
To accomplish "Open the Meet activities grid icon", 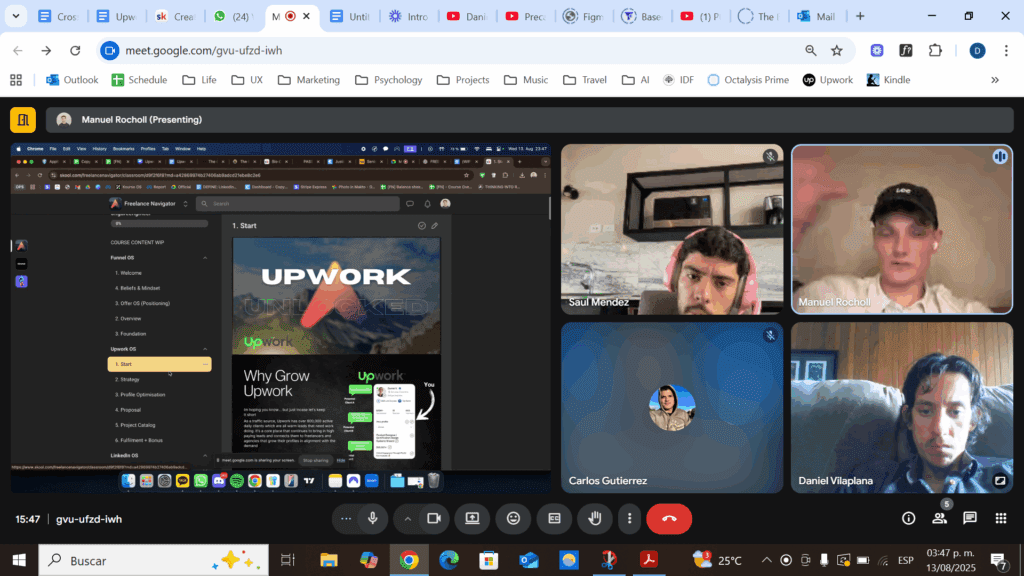I will click(x=1000, y=518).
